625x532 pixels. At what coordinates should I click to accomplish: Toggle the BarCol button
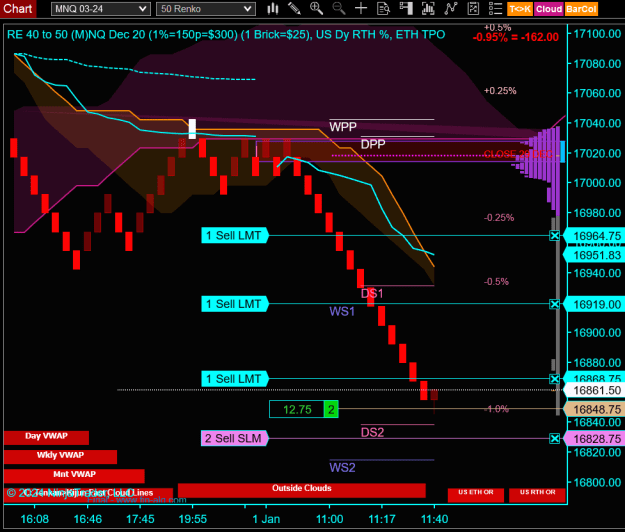(x=581, y=9)
